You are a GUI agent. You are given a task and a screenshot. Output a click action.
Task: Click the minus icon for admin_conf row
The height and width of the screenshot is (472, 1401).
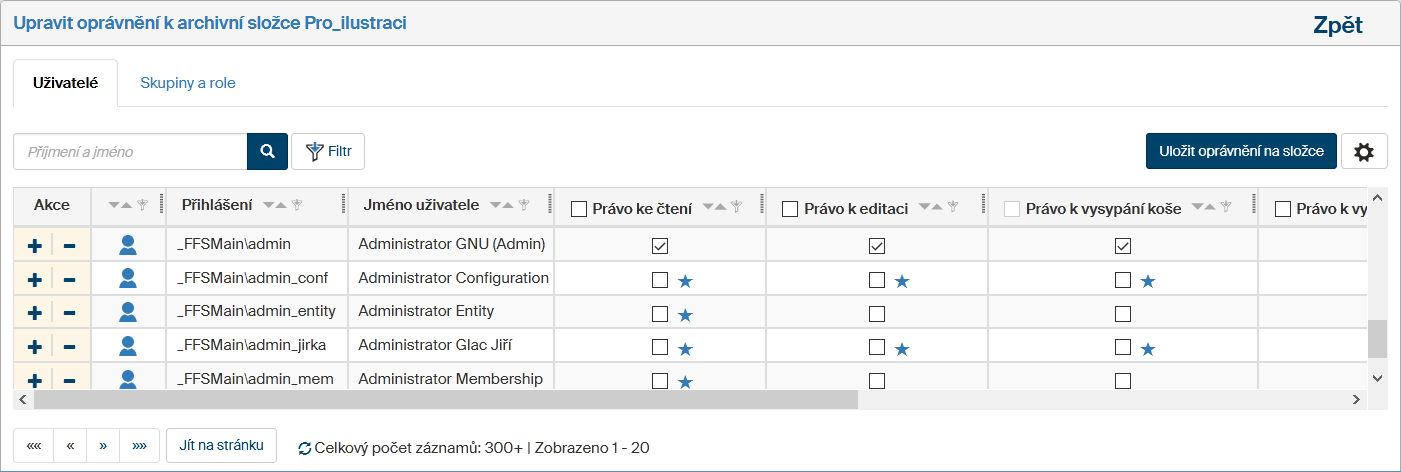tap(70, 280)
